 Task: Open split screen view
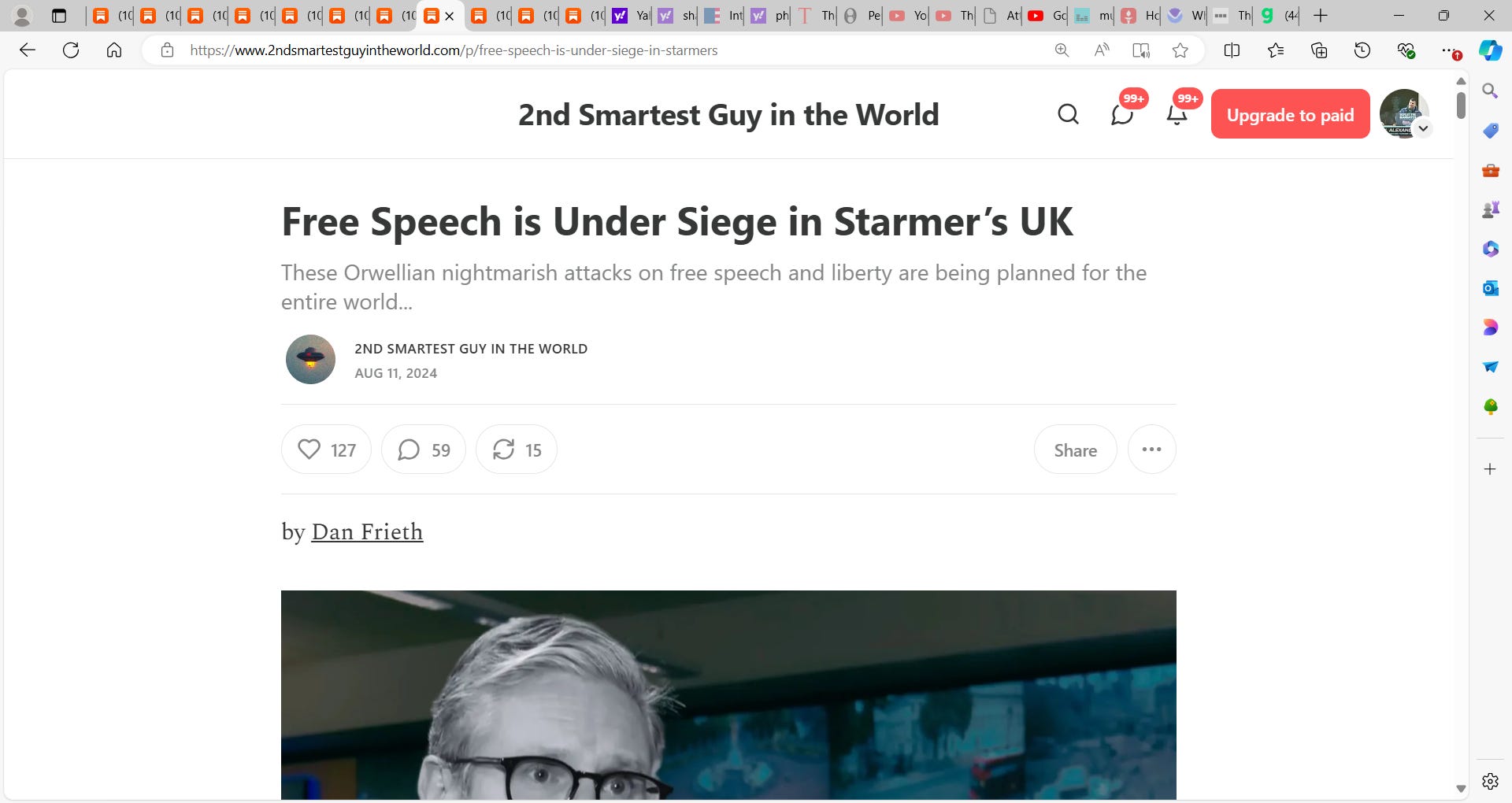[1232, 50]
